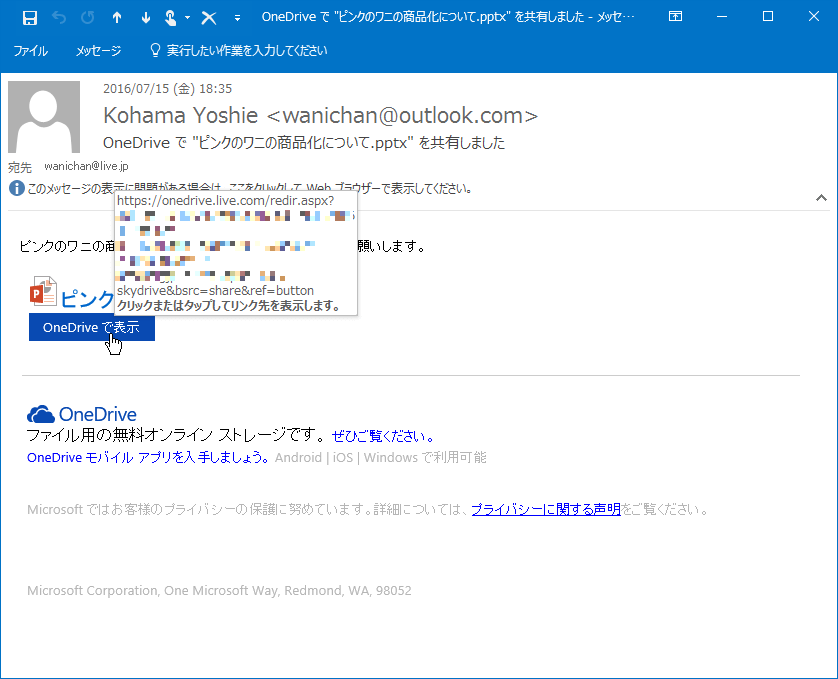Click the ribbon display options icon

676,17
